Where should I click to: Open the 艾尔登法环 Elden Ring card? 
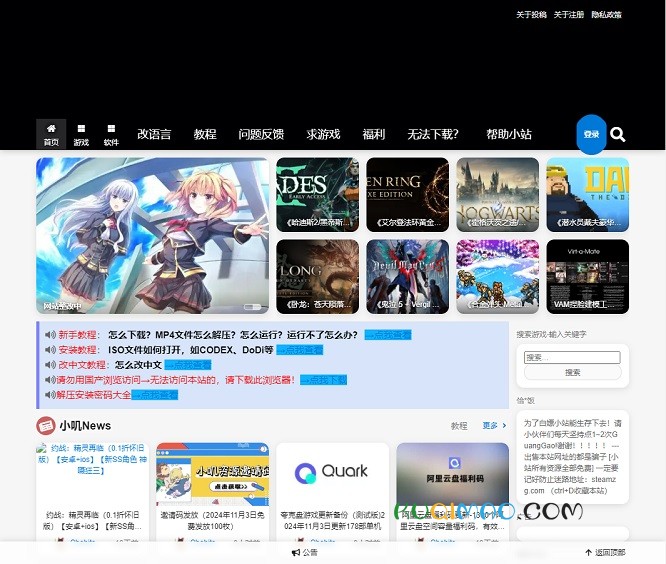point(407,195)
